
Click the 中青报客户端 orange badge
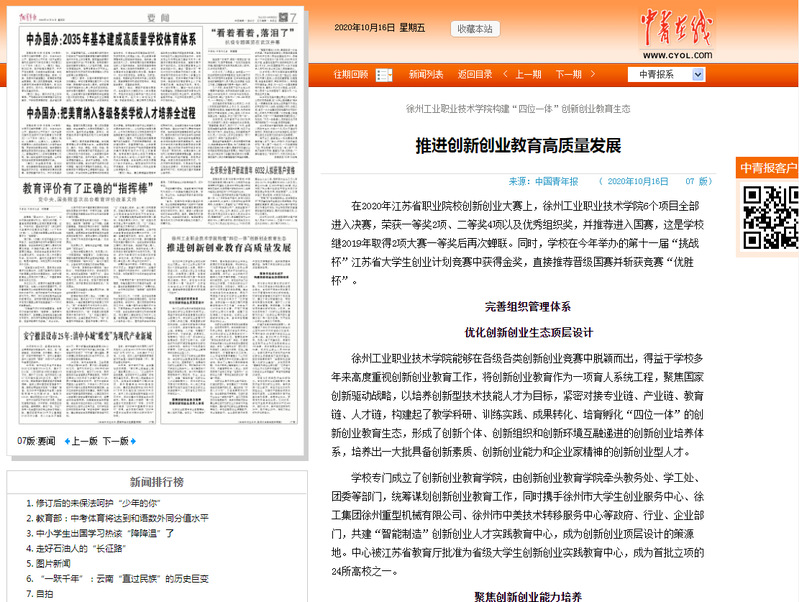click(767, 167)
